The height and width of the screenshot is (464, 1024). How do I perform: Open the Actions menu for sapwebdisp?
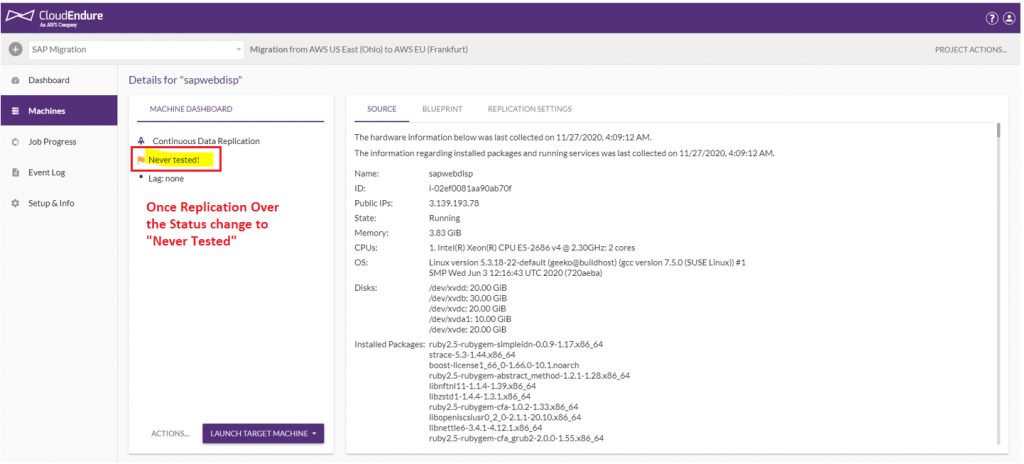click(170, 434)
